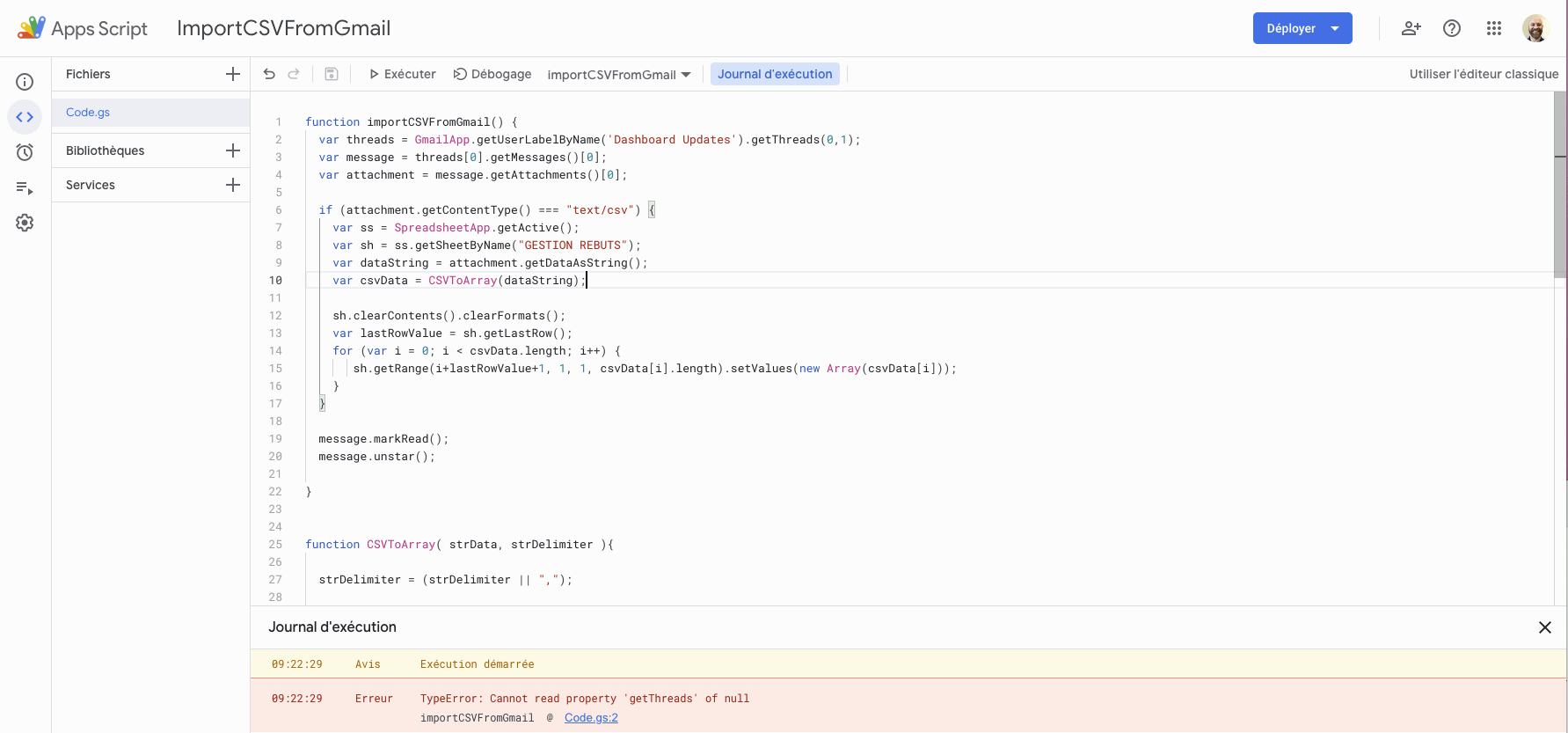This screenshot has width=1568, height=733.
Task: Add a library with Bibliothèques plus
Action: [232, 150]
